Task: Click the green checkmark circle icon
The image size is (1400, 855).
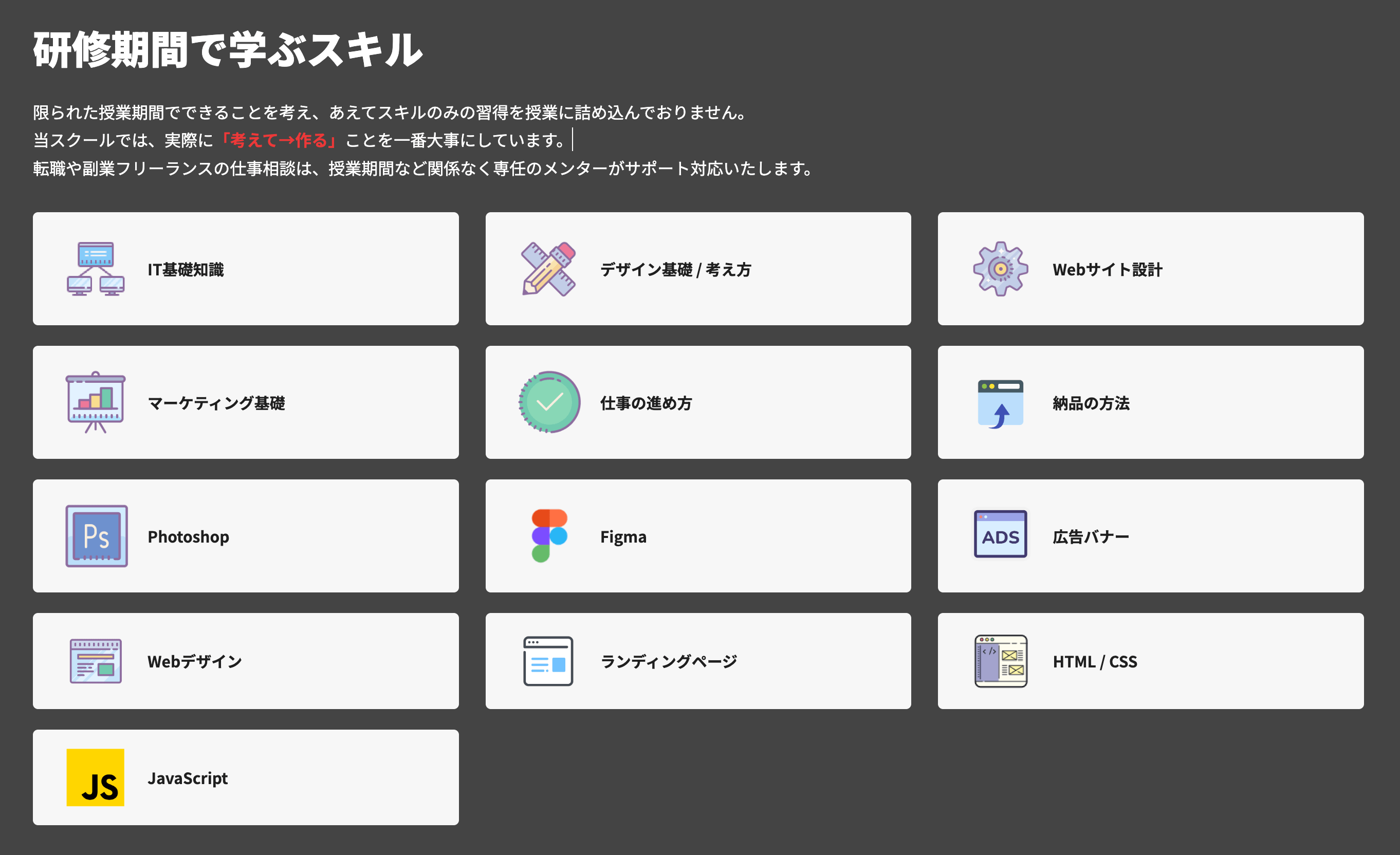Action: point(549,402)
